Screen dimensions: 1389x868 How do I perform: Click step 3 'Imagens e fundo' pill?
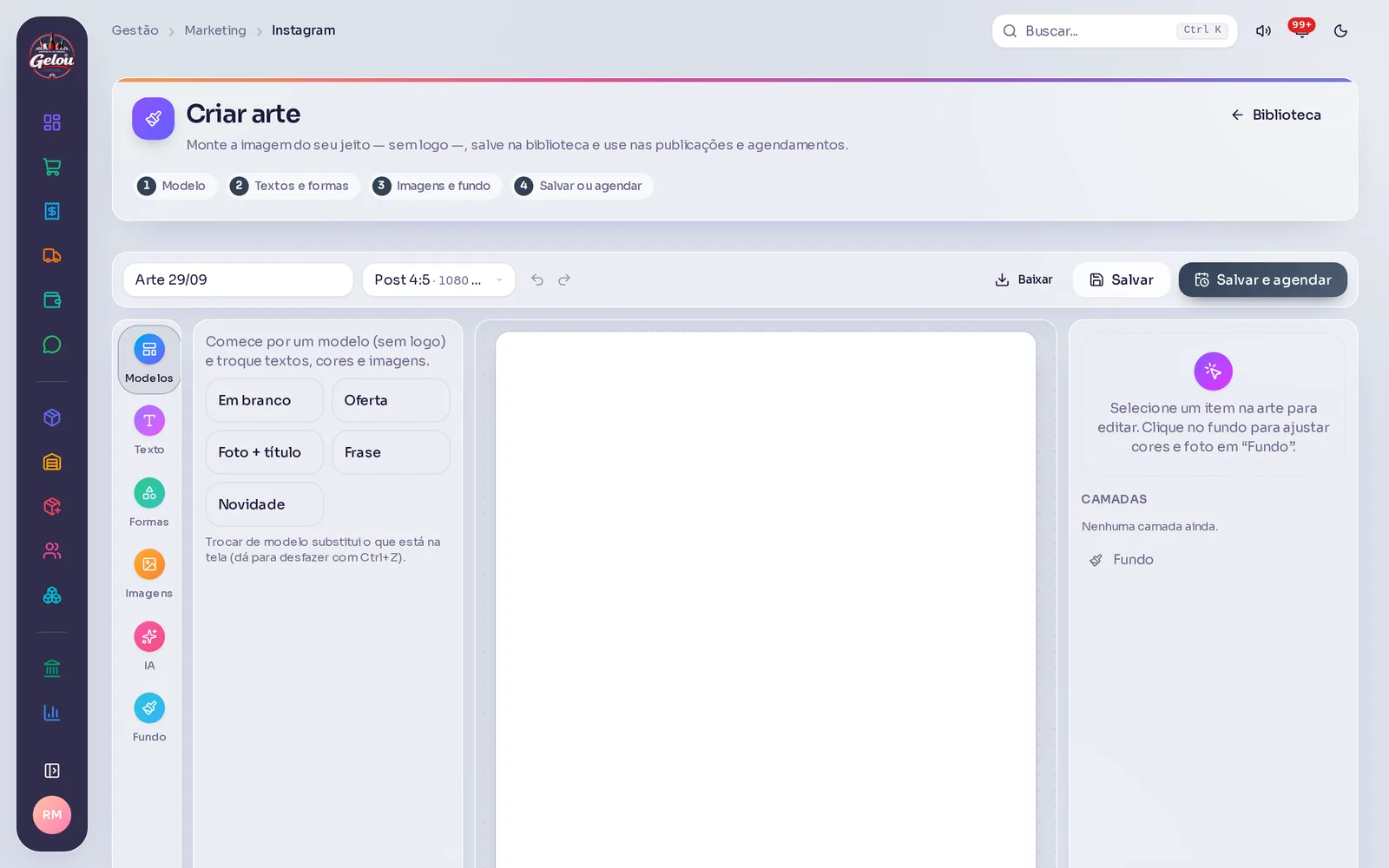(435, 186)
